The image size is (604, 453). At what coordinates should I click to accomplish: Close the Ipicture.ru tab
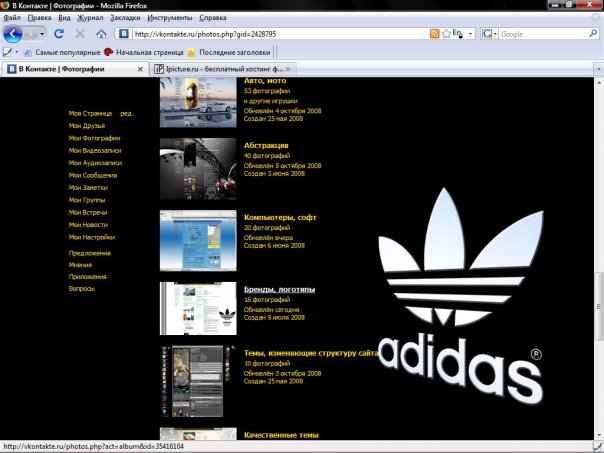click(x=288, y=69)
